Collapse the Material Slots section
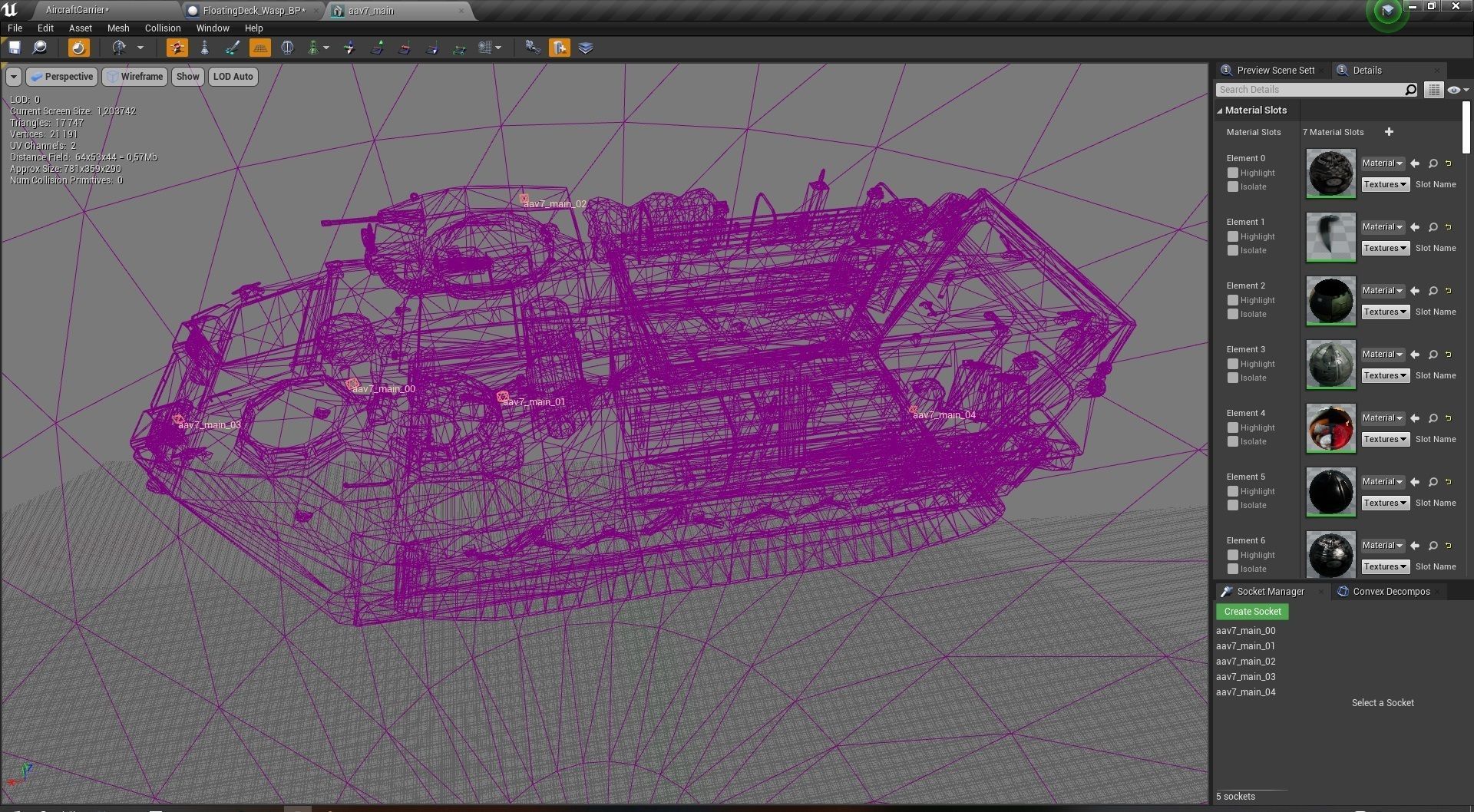 pyautogui.click(x=1219, y=111)
